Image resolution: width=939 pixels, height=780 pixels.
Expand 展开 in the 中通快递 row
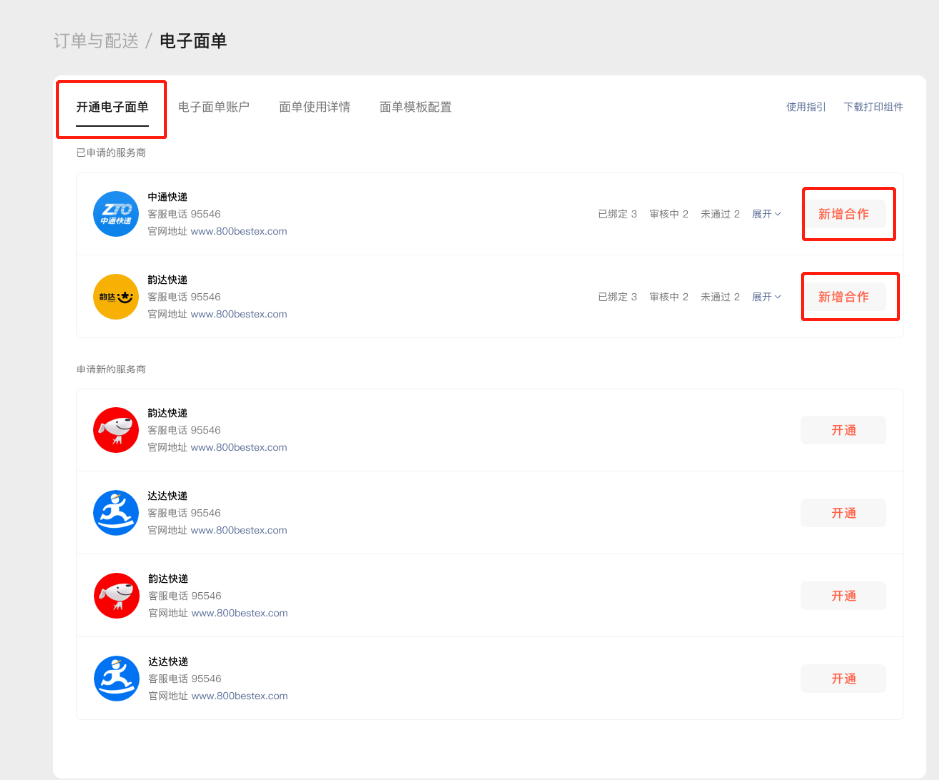pyautogui.click(x=767, y=214)
